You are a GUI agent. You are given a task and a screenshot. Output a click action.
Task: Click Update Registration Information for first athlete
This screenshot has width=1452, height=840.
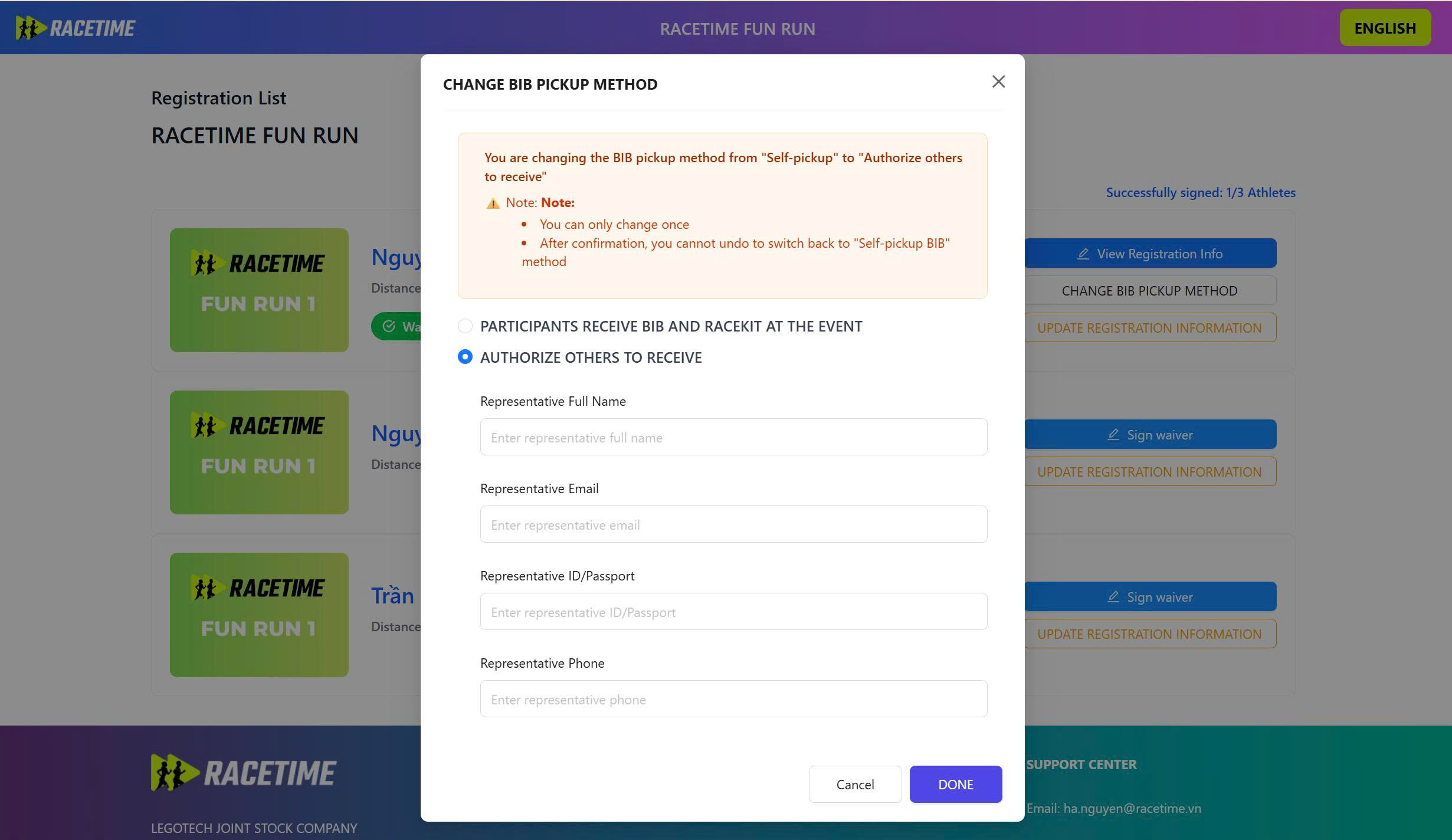(x=1151, y=328)
